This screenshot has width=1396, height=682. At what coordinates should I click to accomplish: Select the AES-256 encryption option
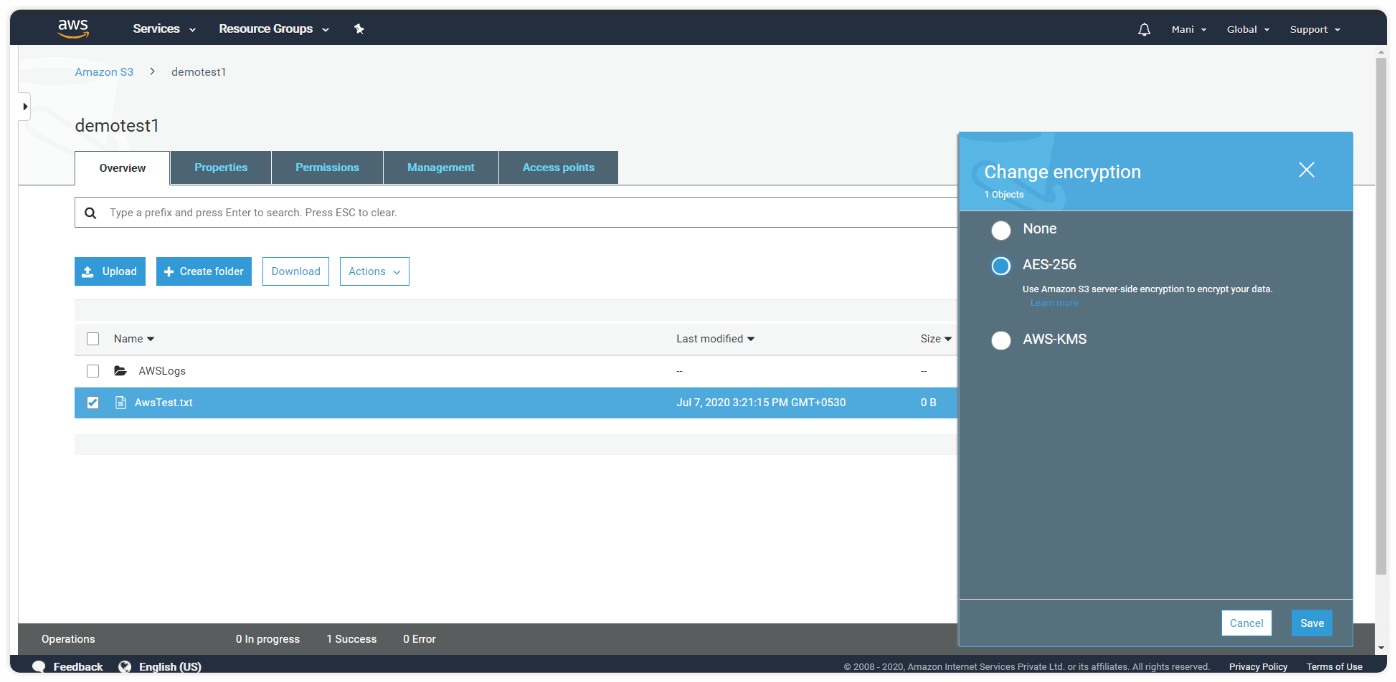click(1001, 266)
